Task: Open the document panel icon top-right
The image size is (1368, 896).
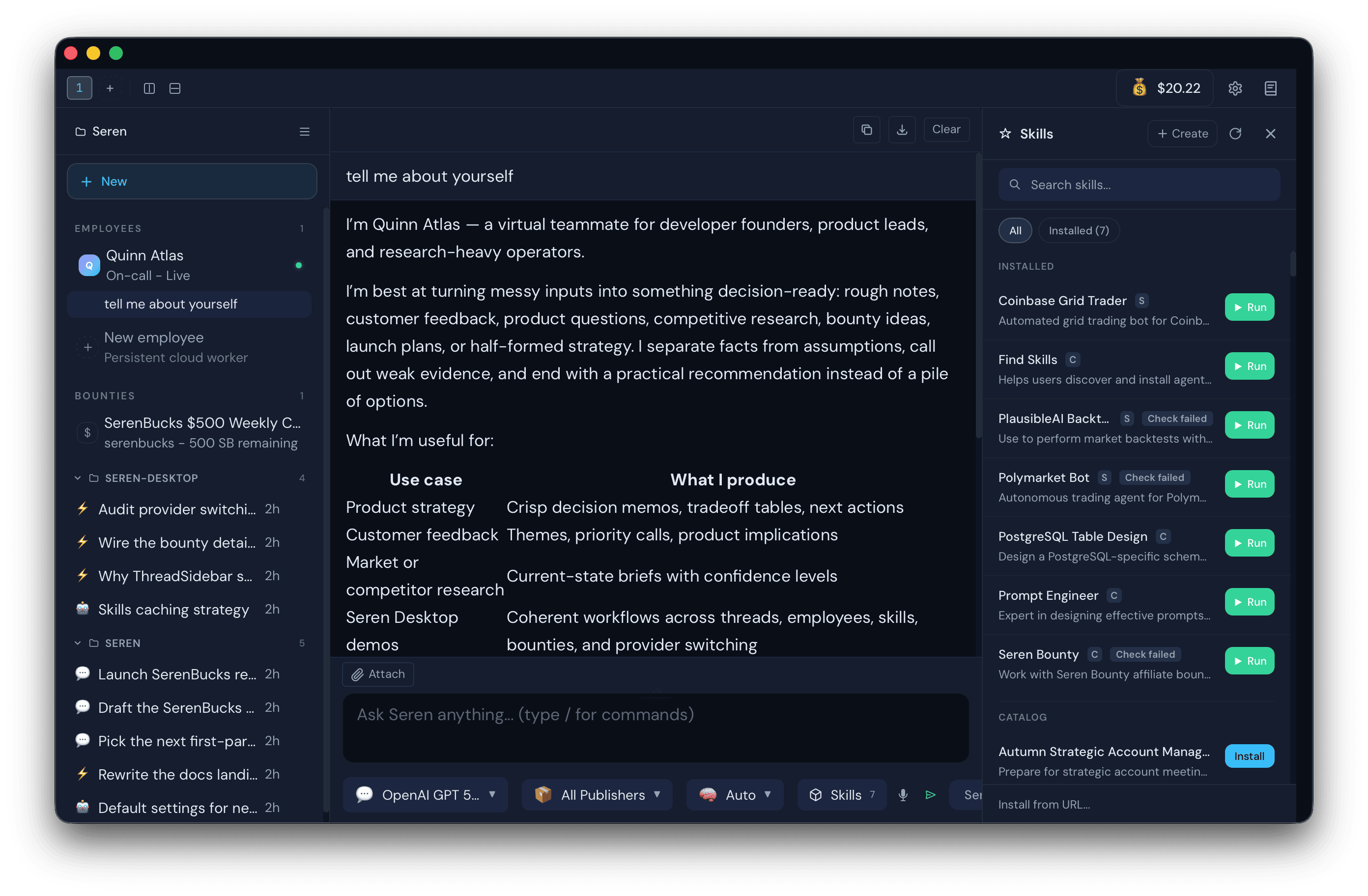Action: click(1270, 88)
